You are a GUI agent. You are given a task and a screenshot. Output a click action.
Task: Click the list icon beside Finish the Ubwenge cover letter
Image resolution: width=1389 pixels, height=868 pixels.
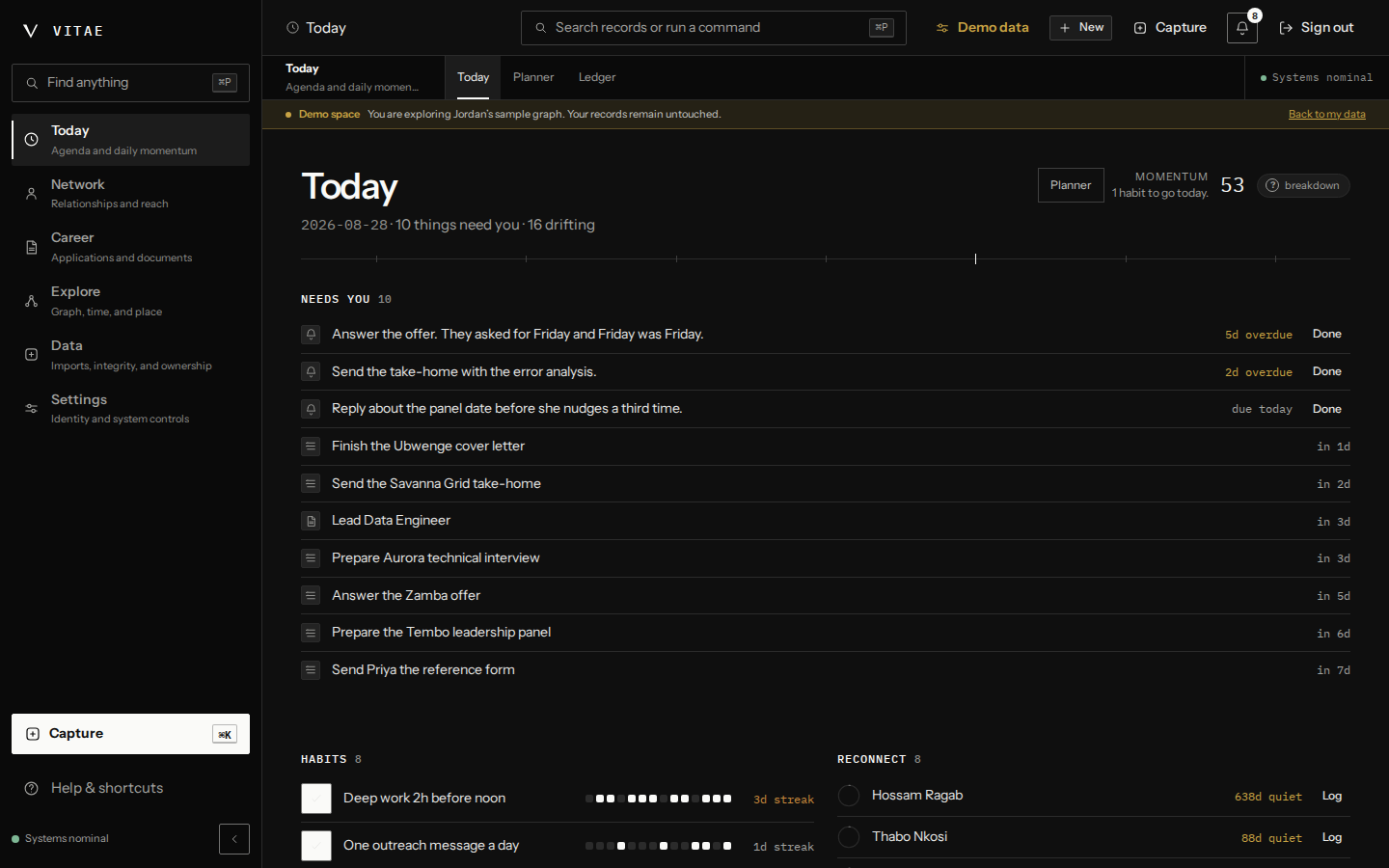click(x=311, y=447)
